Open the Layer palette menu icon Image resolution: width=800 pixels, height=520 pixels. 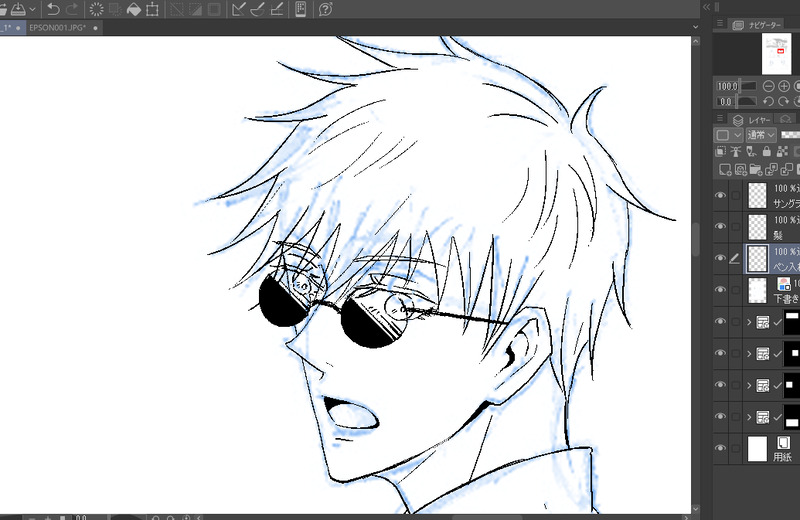click(x=720, y=118)
